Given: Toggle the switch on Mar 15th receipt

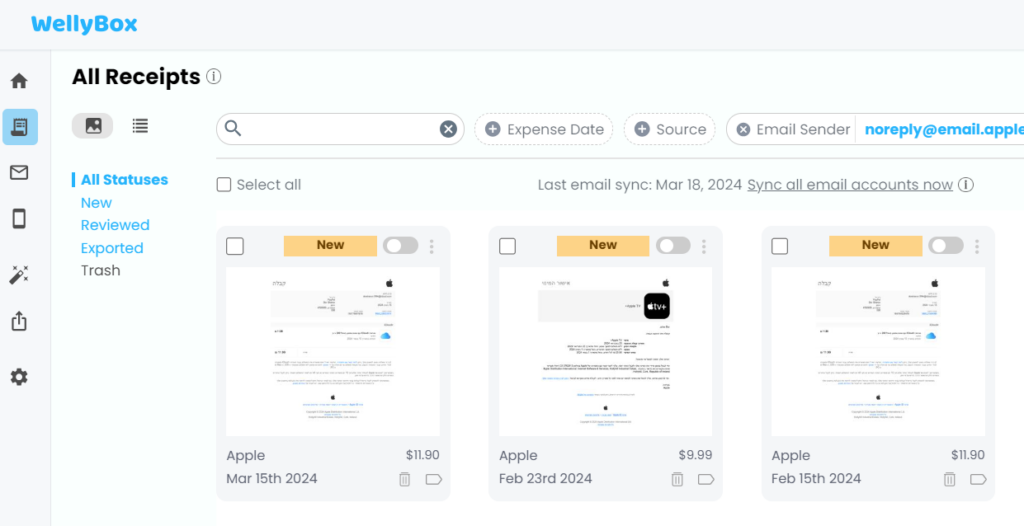Looking at the screenshot, I should tap(400, 246).
